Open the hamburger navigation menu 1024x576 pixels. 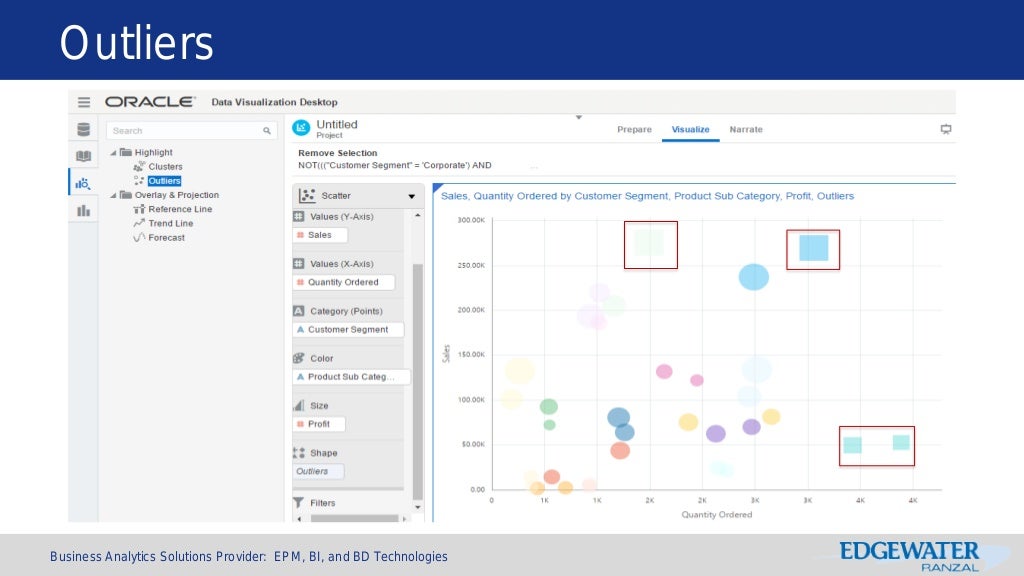tap(84, 102)
